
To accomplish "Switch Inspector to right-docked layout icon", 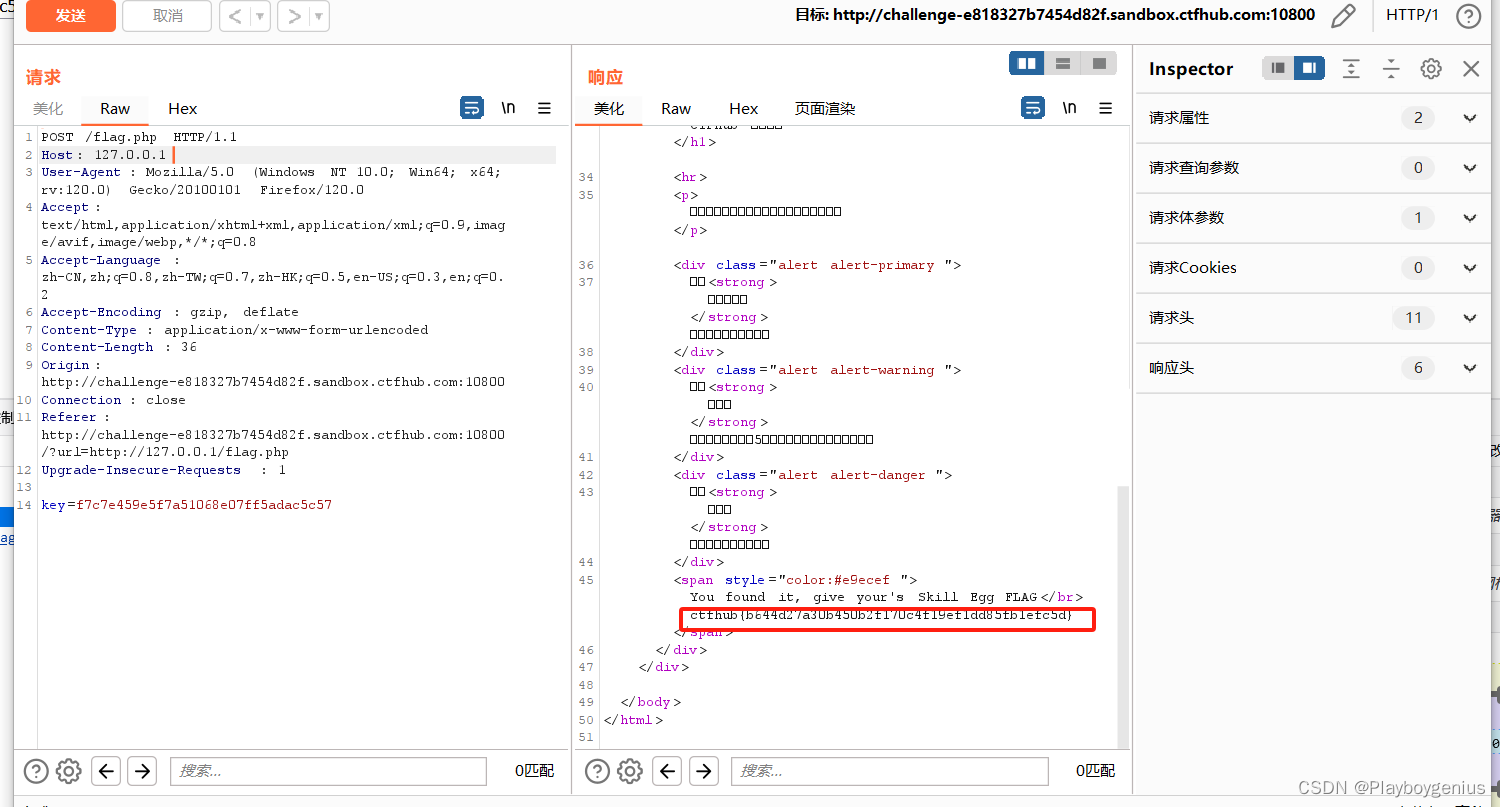I will pyautogui.click(x=1309, y=68).
